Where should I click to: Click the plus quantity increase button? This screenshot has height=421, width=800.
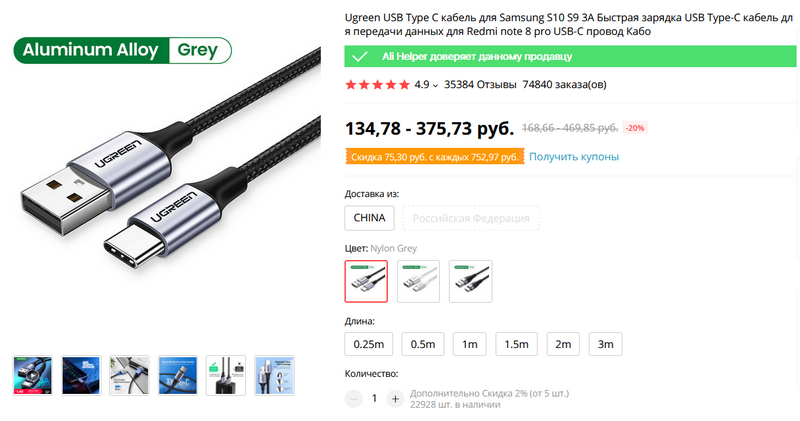click(x=395, y=399)
